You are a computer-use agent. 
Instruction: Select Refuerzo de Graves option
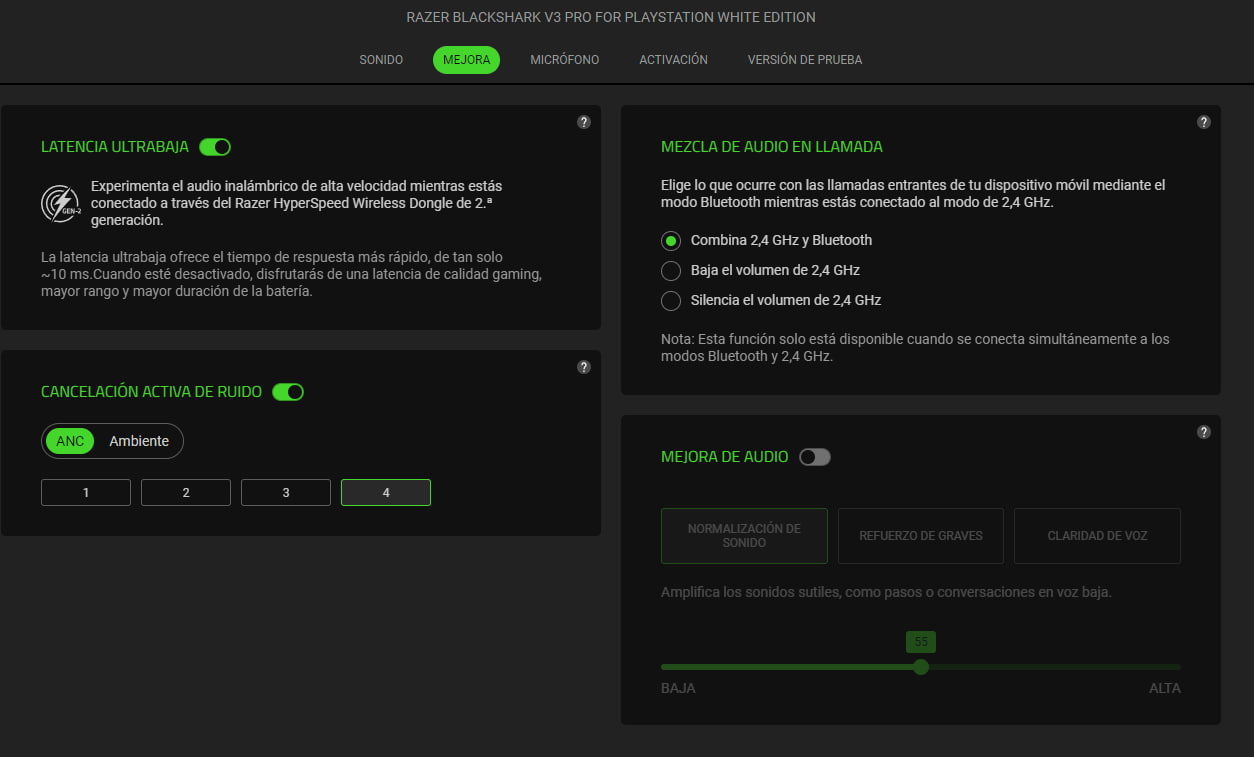click(x=921, y=536)
